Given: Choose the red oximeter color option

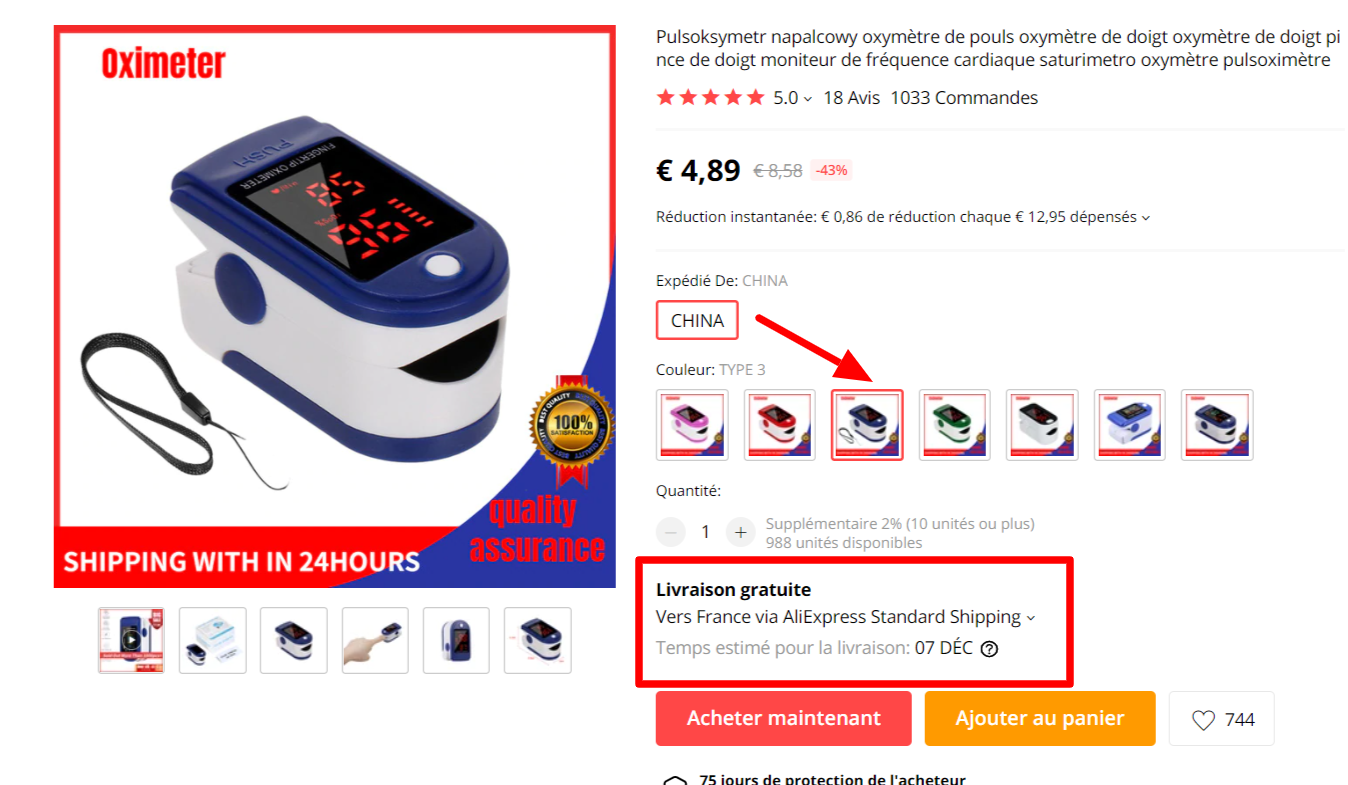Looking at the screenshot, I should point(780,425).
